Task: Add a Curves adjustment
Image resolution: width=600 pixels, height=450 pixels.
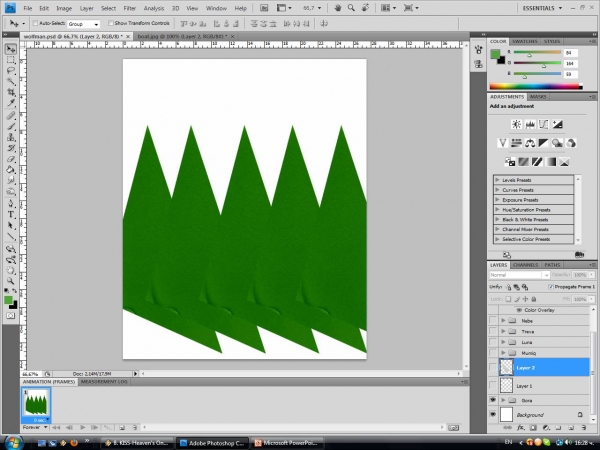Action: point(543,124)
